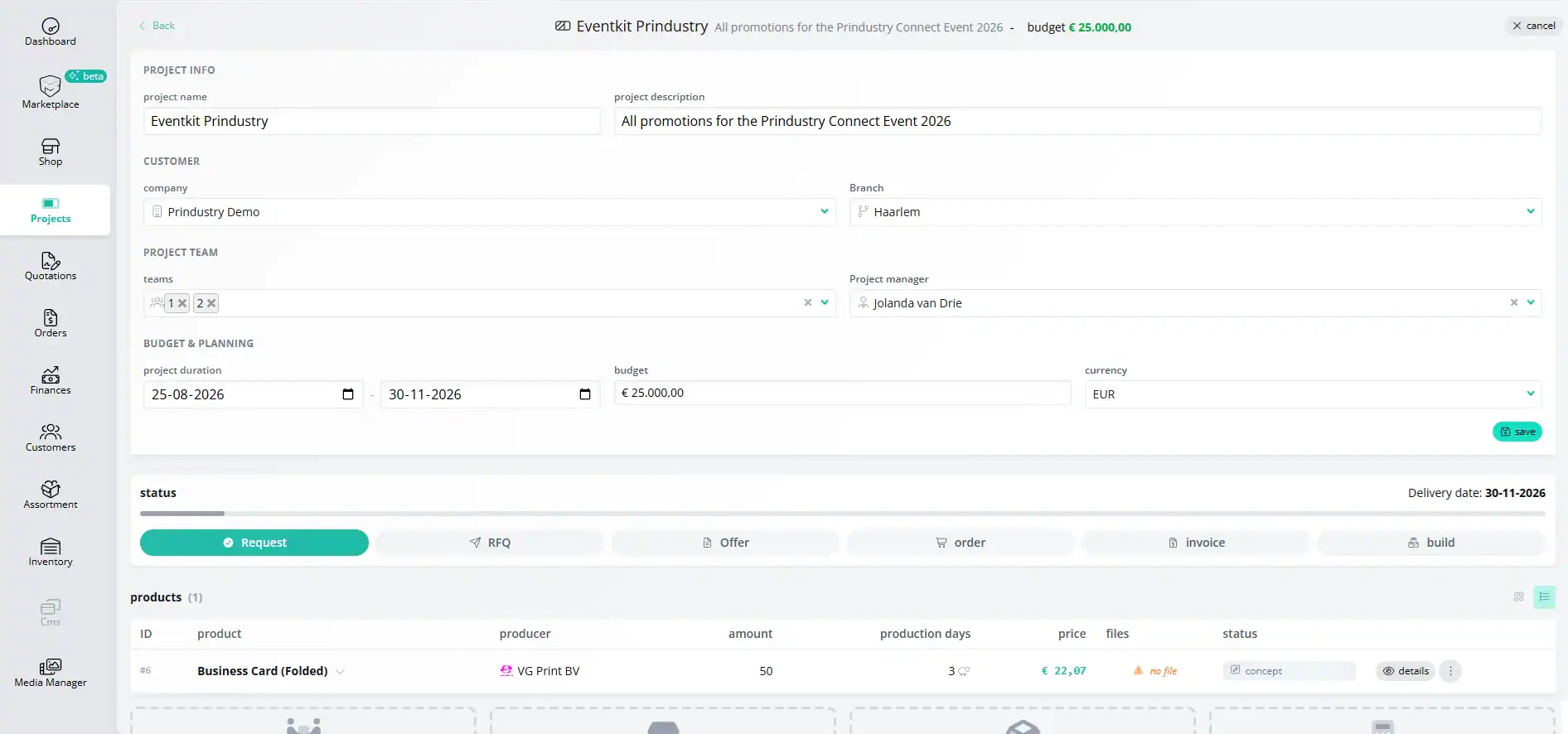The height and width of the screenshot is (734, 1568).
Task: Open the currency dropdown showing EUR
Action: (1313, 394)
